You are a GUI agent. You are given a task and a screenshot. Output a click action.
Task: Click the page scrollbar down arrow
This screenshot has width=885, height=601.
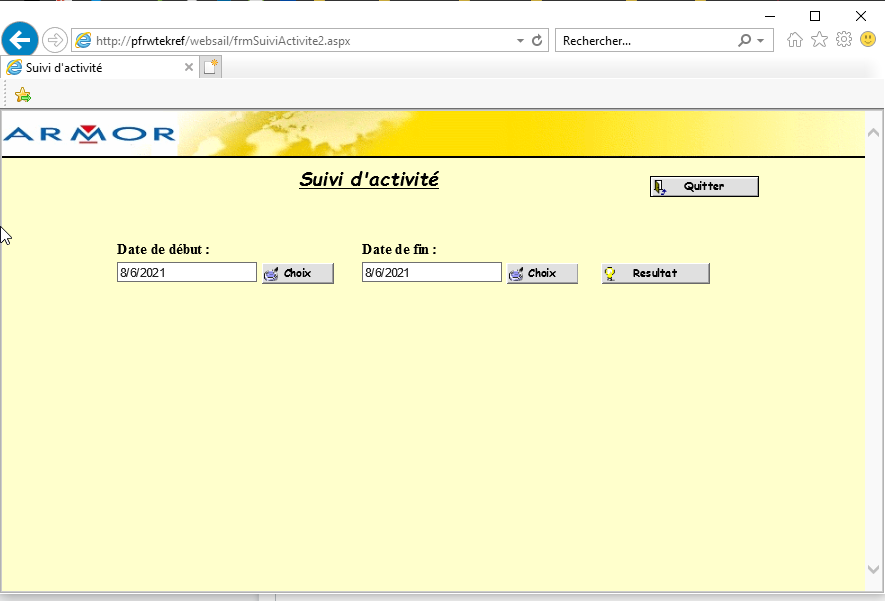tap(873, 569)
